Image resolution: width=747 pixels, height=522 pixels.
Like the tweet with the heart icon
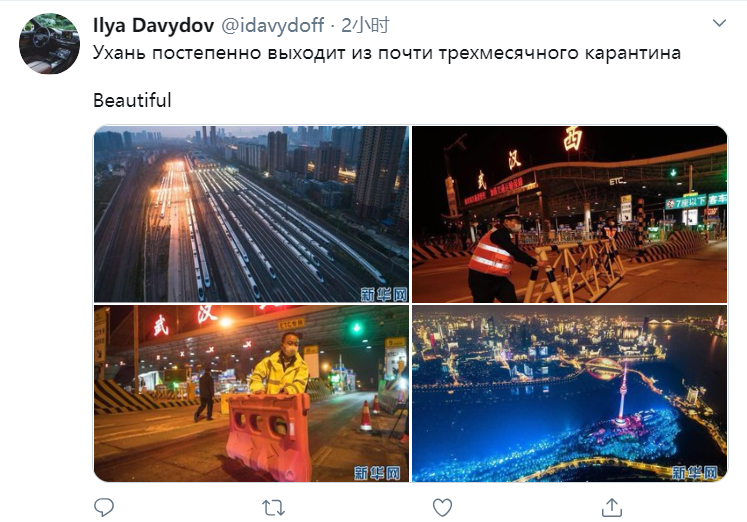[442, 508]
